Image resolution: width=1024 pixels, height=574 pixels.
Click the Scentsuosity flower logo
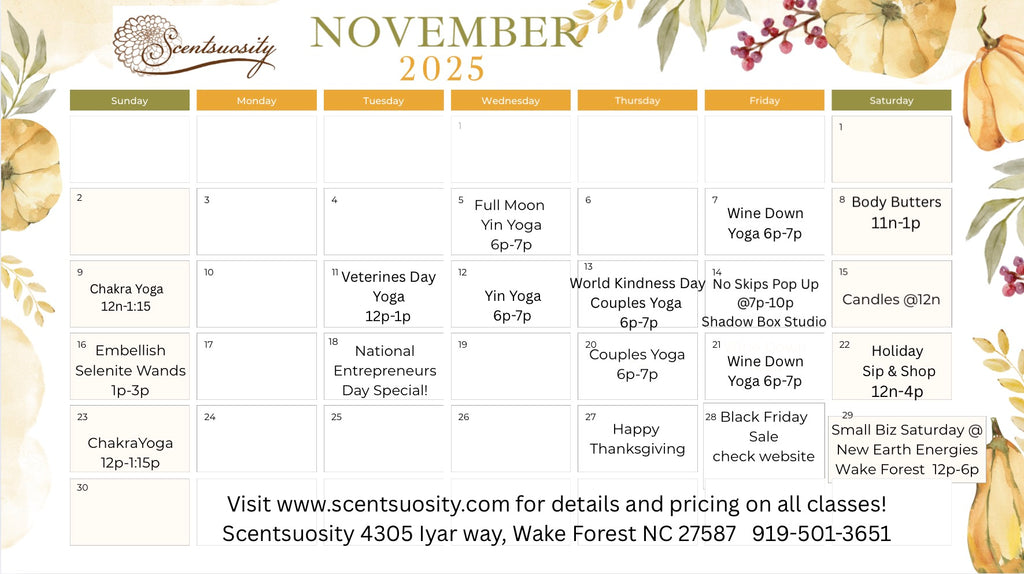pos(194,46)
